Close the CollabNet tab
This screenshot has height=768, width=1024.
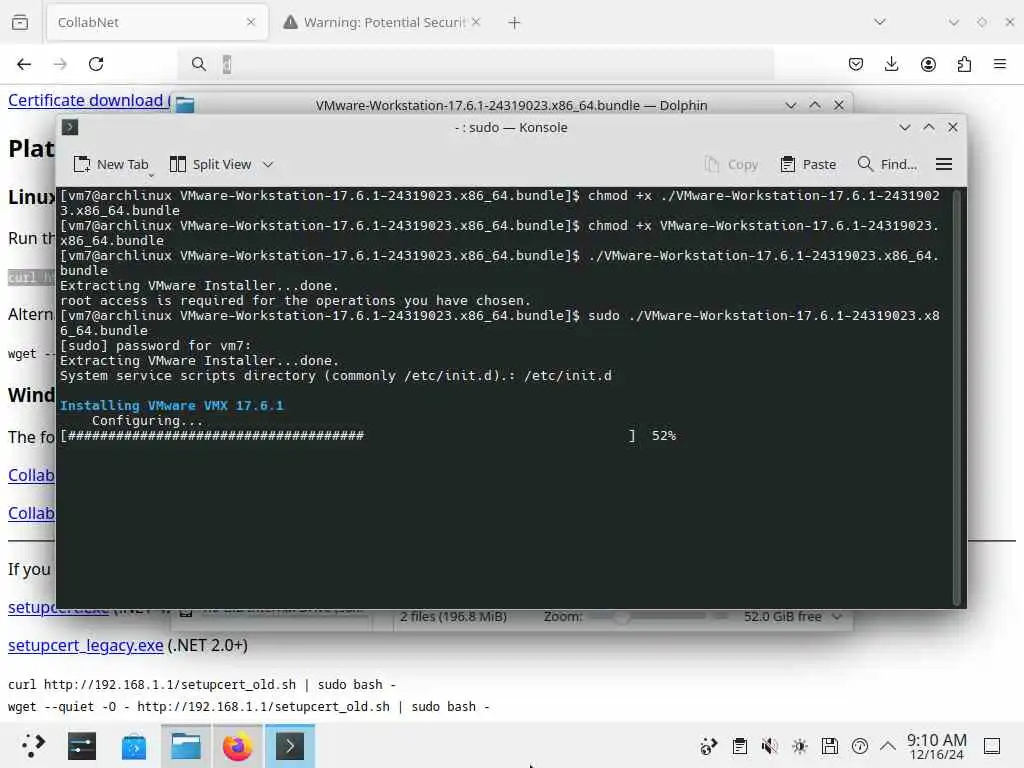coord(251,22)
